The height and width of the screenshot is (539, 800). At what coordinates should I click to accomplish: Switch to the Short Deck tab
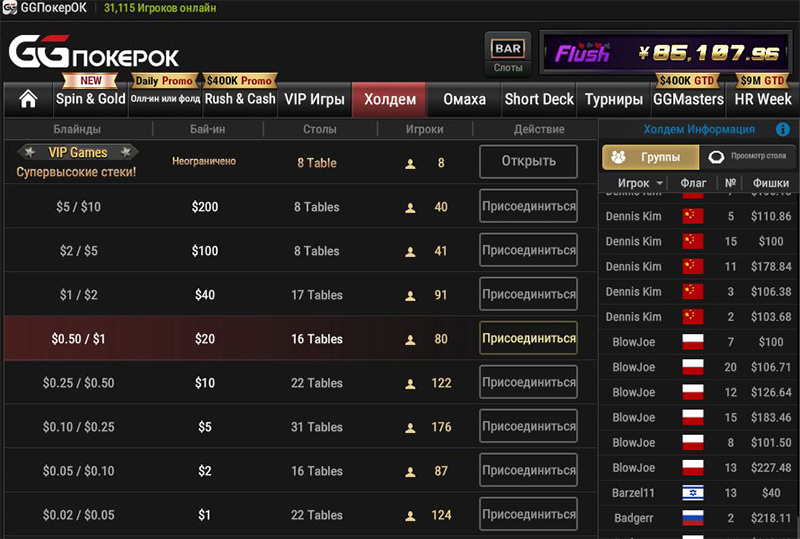539,99
